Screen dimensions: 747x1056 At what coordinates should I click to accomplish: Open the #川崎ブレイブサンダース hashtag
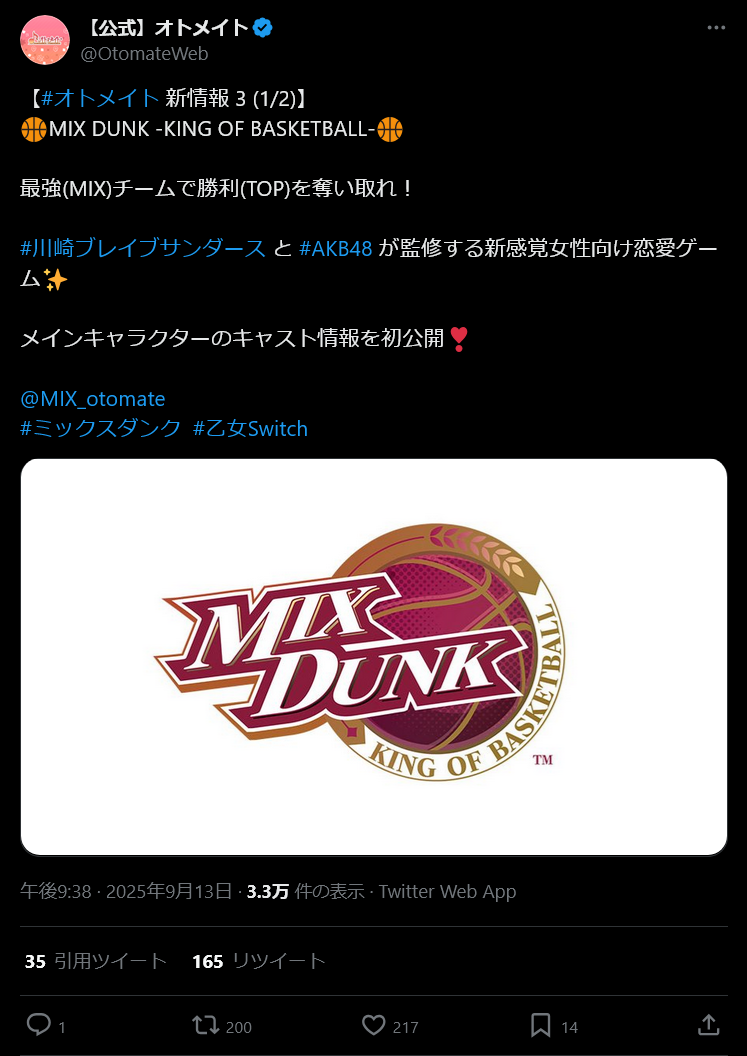click(143, 249)
